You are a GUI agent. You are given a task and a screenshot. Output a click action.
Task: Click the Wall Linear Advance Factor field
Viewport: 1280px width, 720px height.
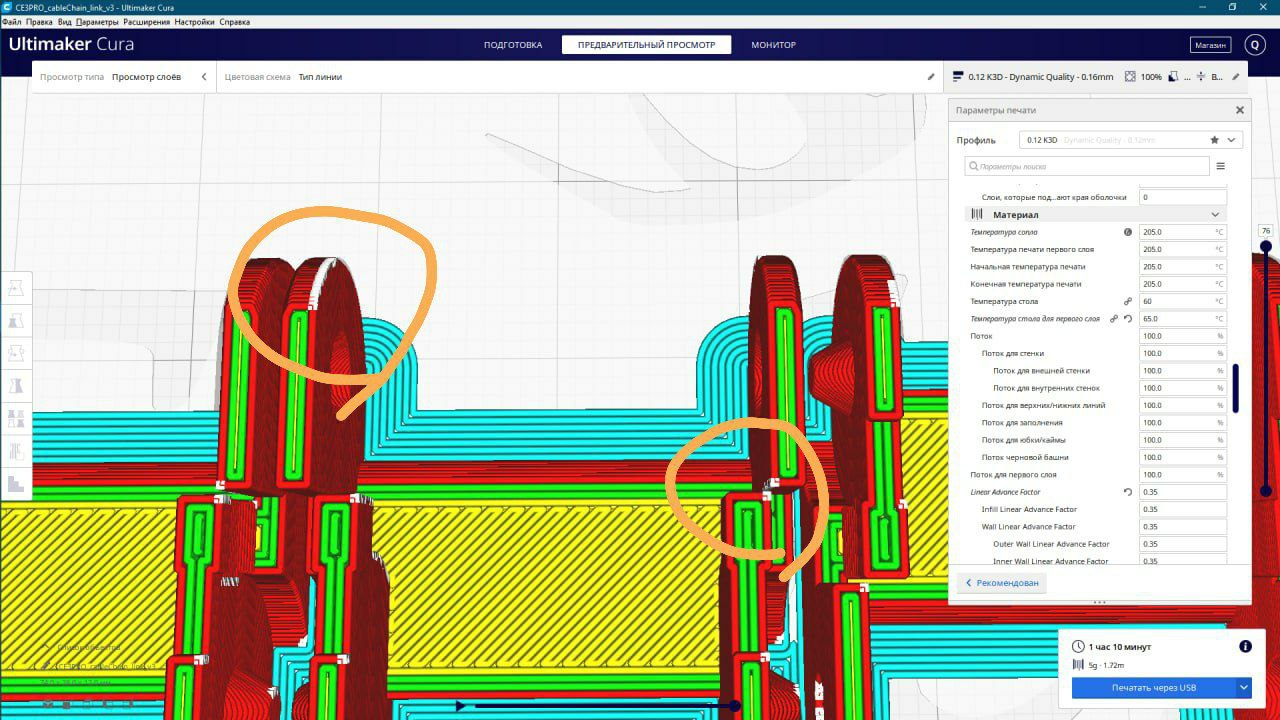click(1182, 527)
